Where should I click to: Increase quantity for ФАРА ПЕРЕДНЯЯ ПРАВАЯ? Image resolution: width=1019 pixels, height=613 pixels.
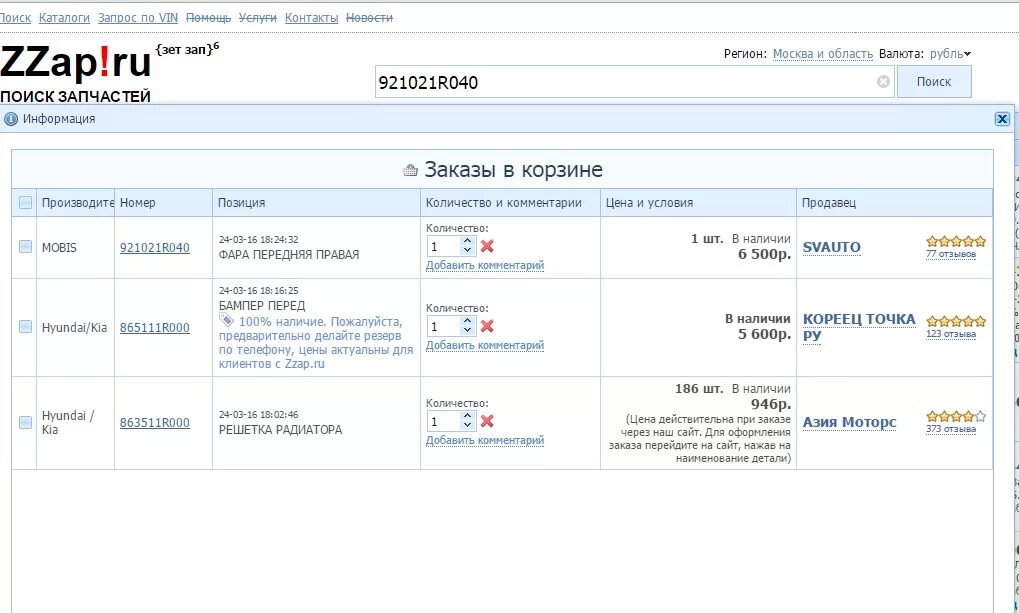click(467, 242)
